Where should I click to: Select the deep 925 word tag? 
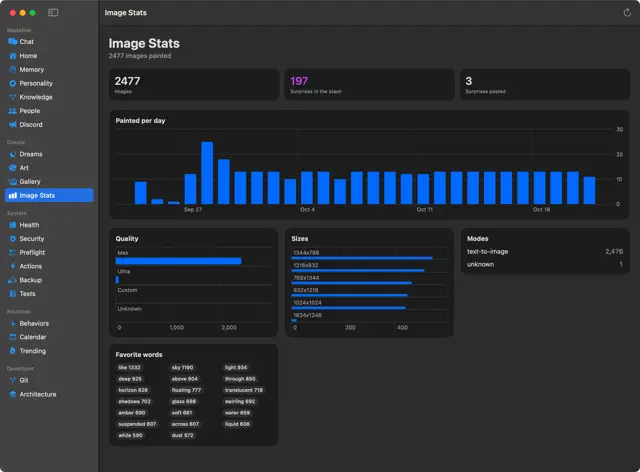pyautogui.click(x=130, y=379)
